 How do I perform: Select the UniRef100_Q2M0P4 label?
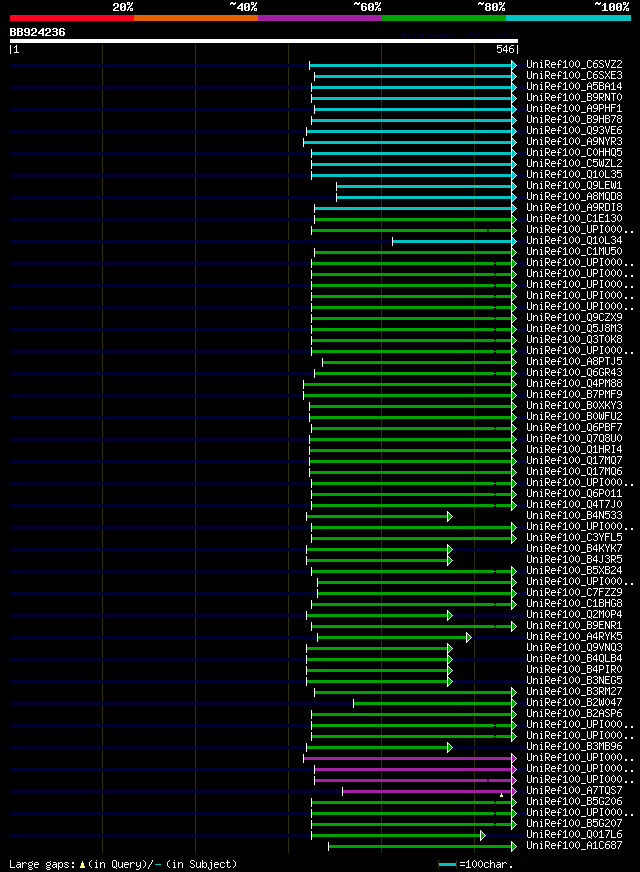pos(574,615)
